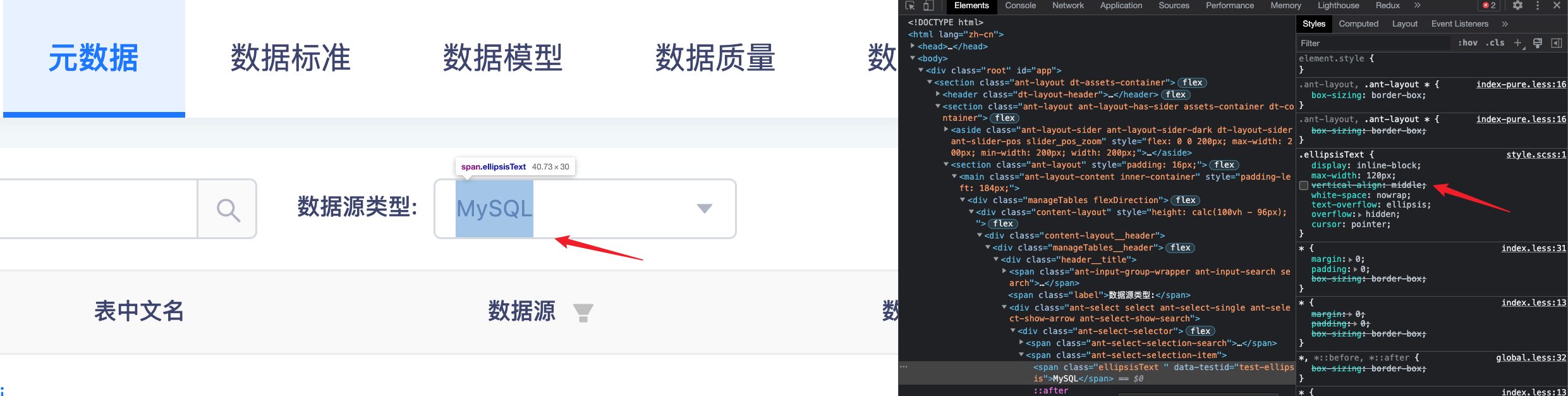Open global.less:32 source link
1568x396 pixels.
tap(1531, 357)
